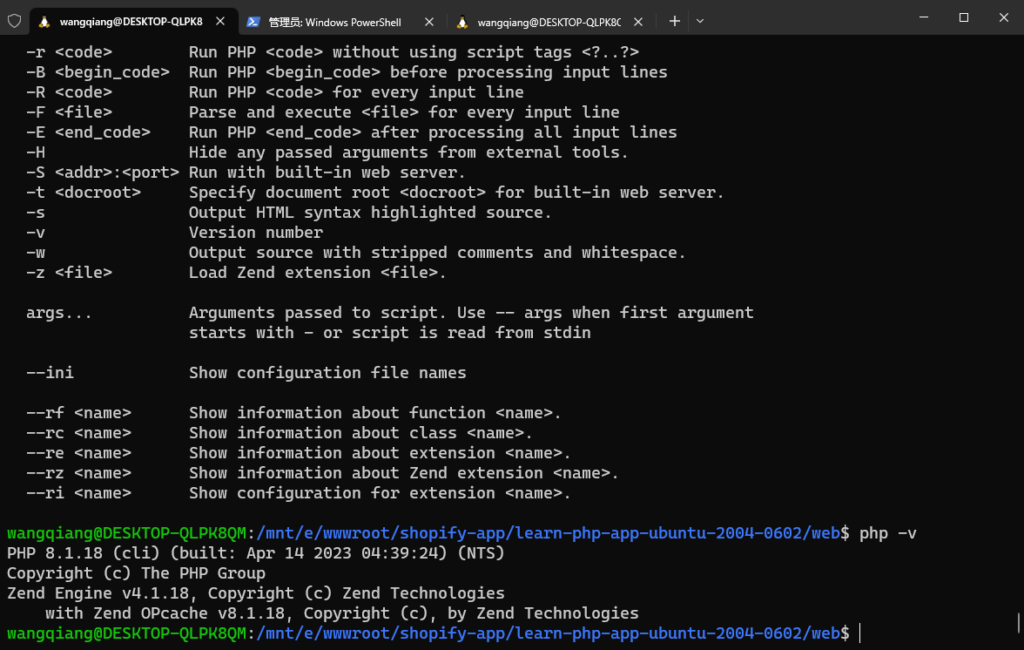Click the blinking cursor at the prompt

[x=858, y=632]
